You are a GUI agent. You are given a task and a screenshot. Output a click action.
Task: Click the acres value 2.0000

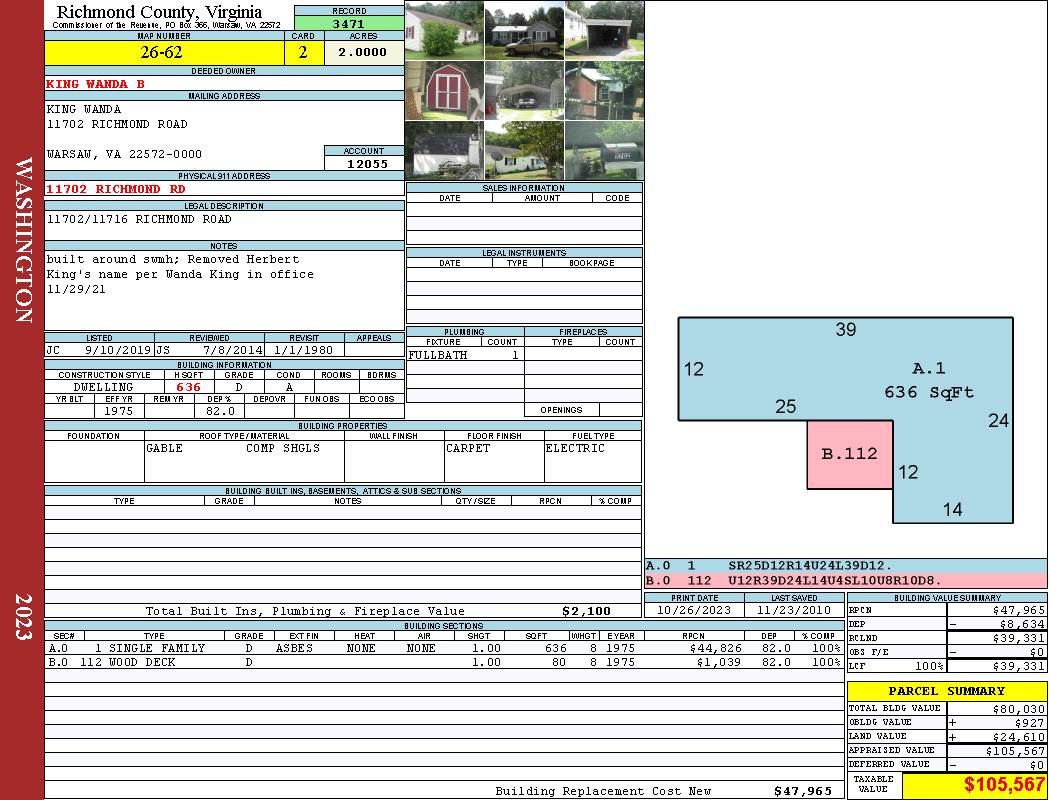click(x=362, y=52)
